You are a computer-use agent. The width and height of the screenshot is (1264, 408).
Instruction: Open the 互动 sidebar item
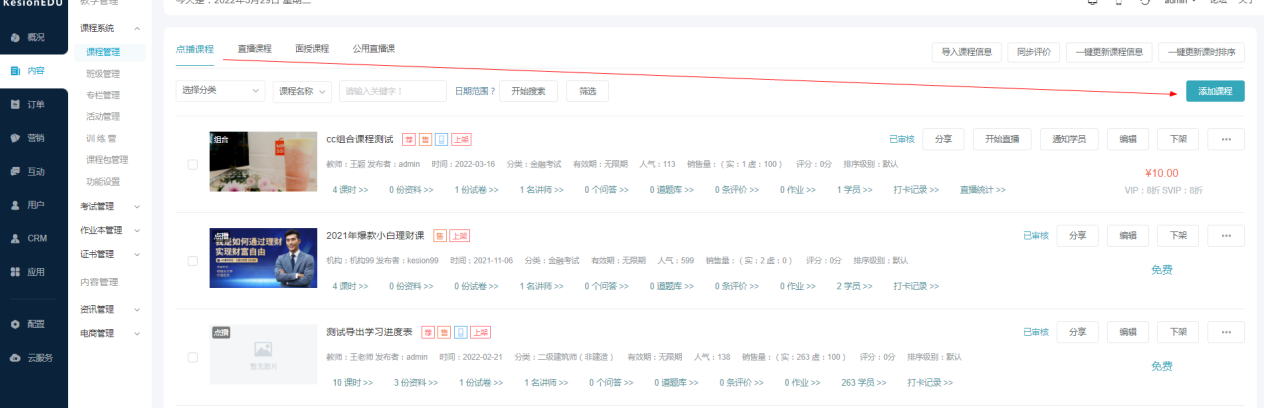(34, 171)
